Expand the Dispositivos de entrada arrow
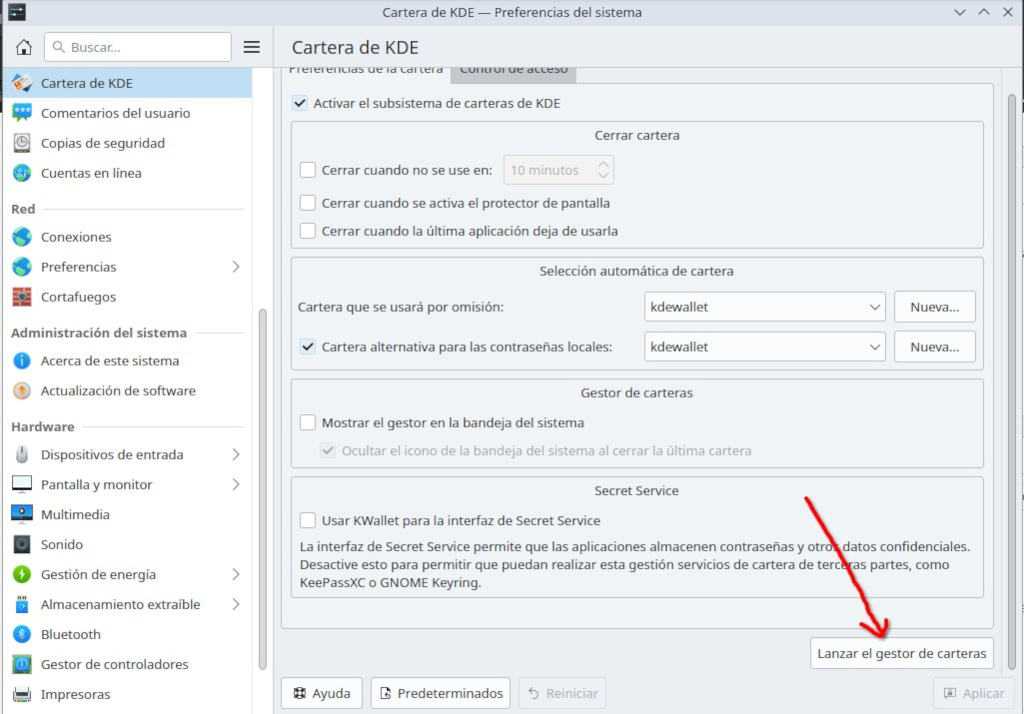This screenshot has width=1024, height=714. [236, 454]
